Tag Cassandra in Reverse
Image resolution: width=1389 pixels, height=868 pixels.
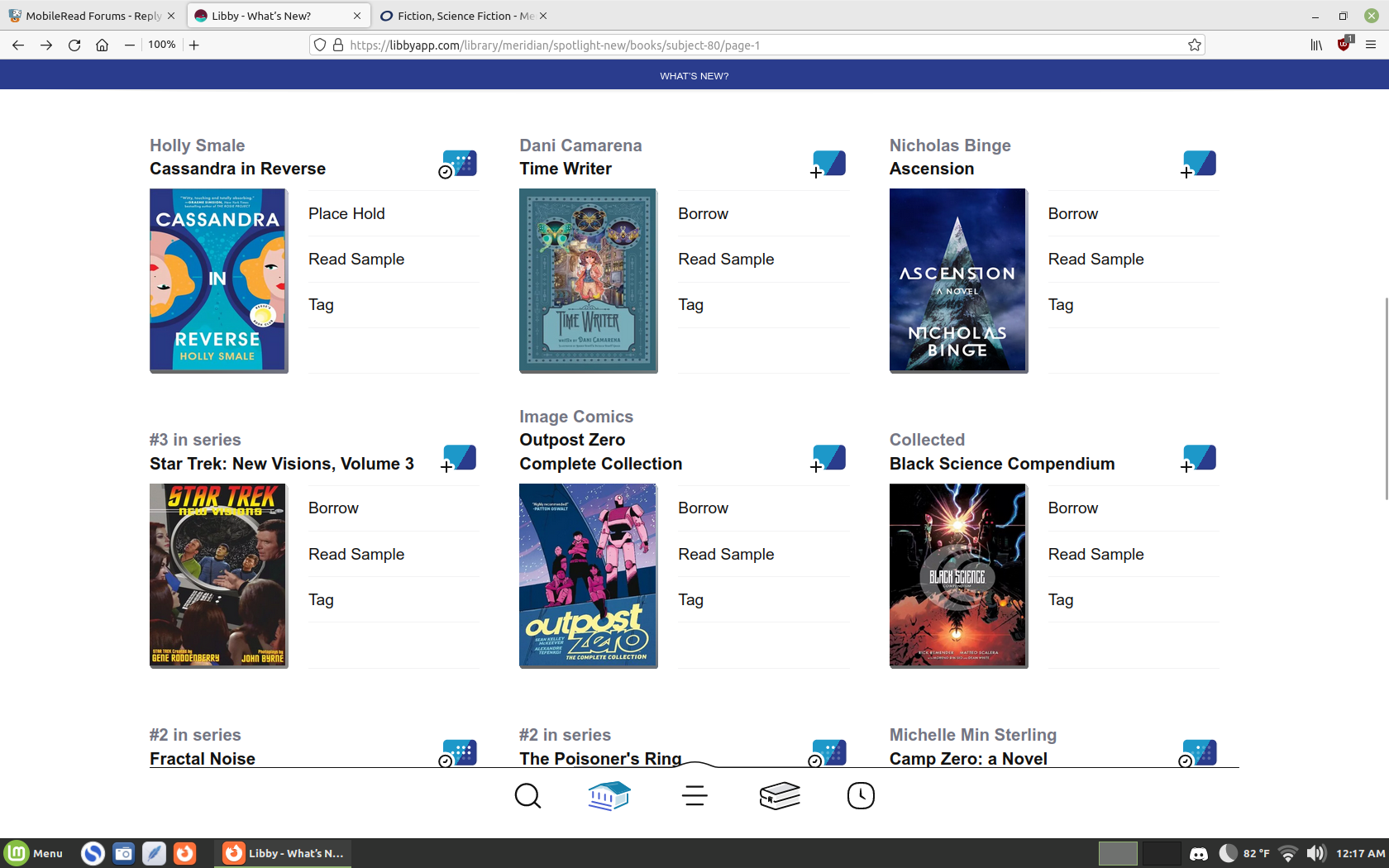click(394, 305)
